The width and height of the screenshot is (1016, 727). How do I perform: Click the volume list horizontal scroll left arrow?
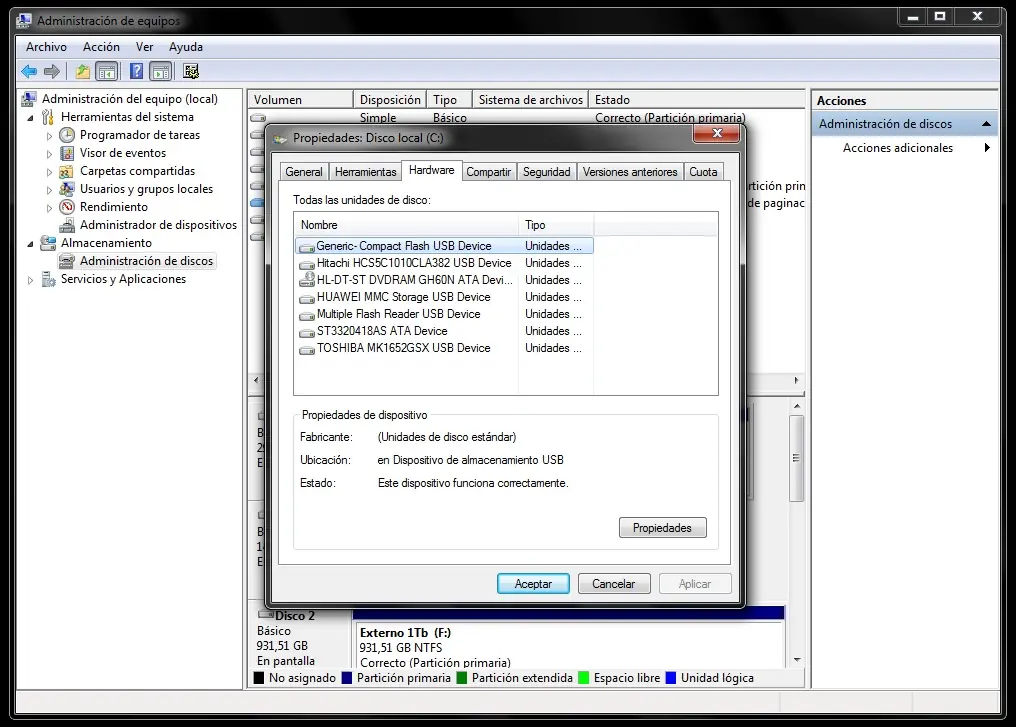click(x=256, y=380)
